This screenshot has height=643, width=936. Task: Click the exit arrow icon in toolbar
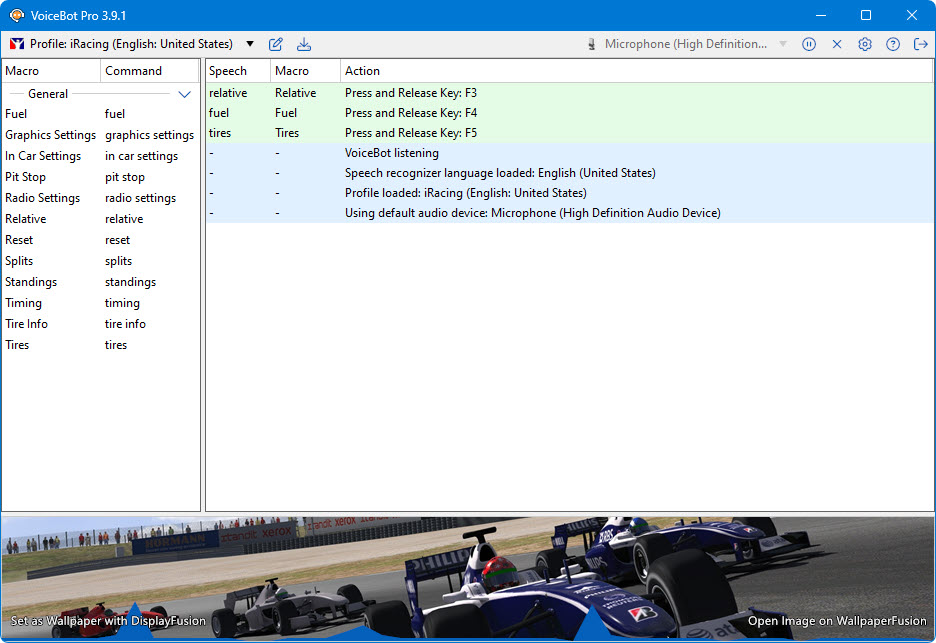pos(921,44)
